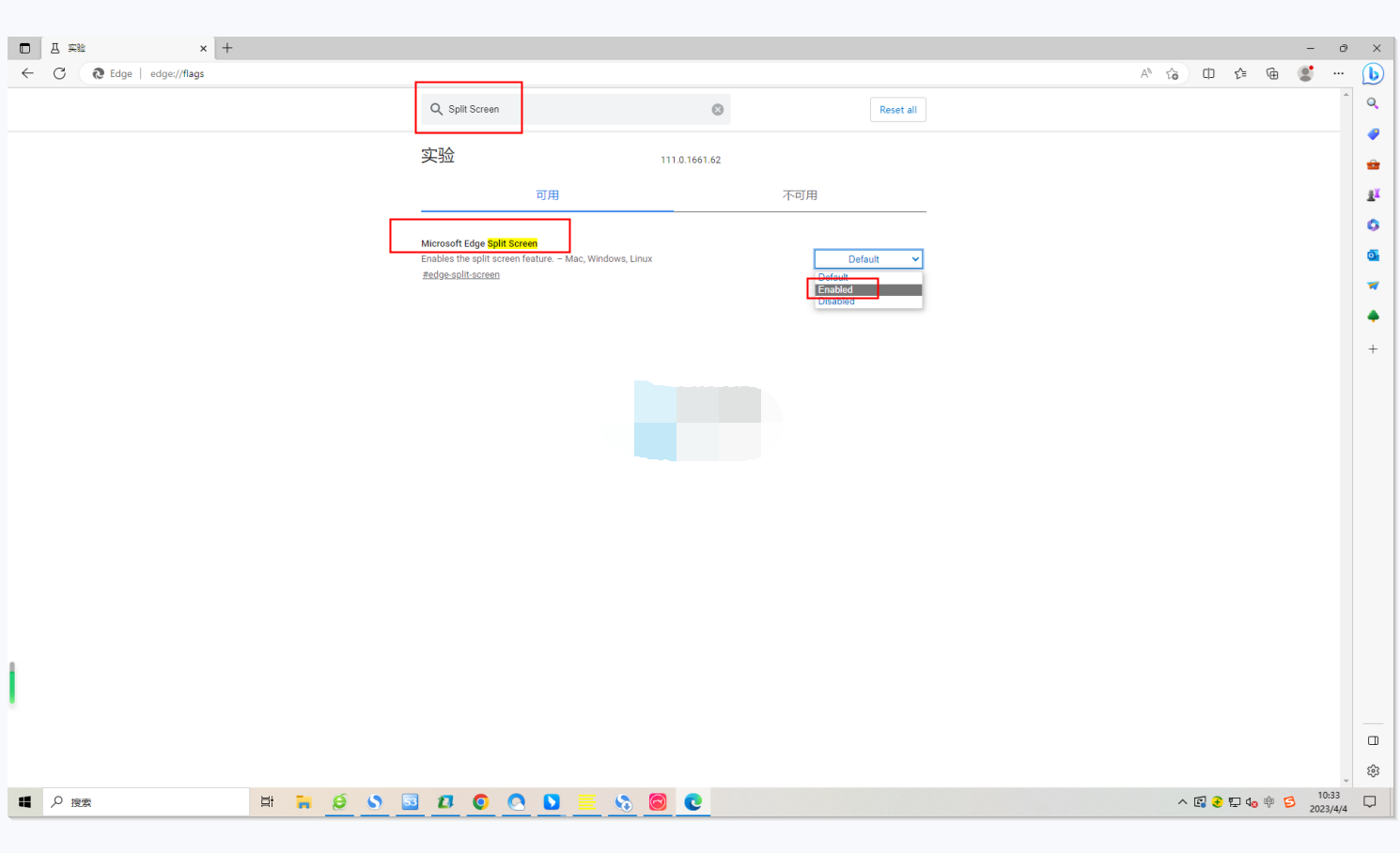1400x853 pixels.
Task: Switch to the 可用 tab
Action: pos(547,195)
